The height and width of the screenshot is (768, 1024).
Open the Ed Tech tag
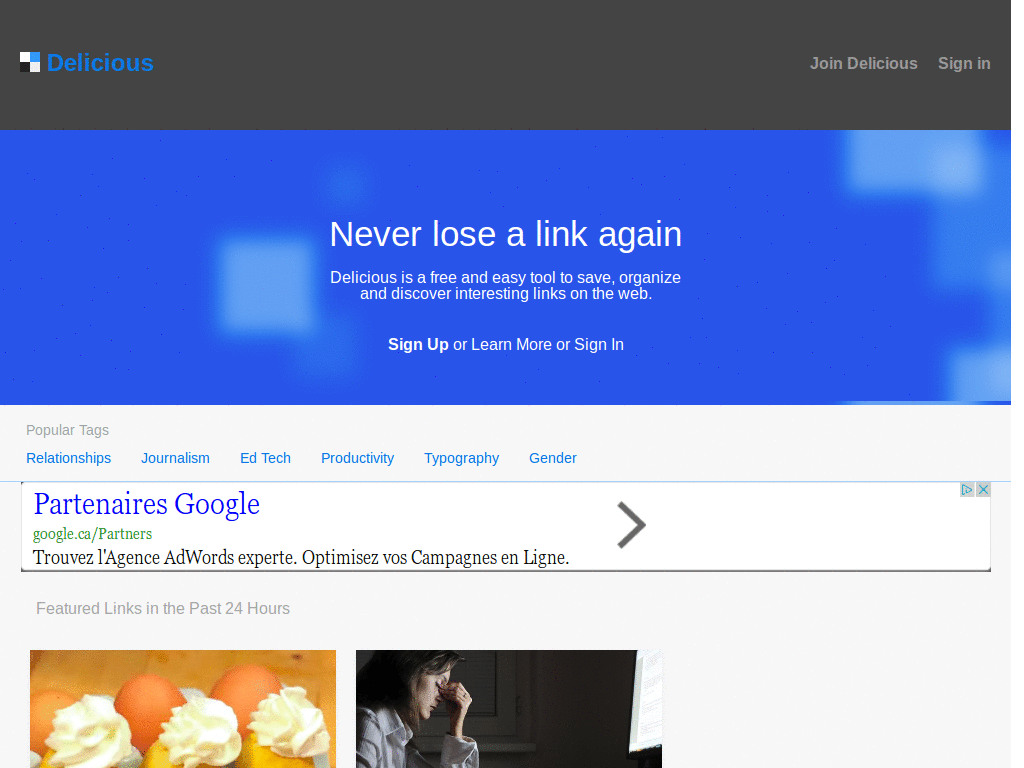coord(265,458)
